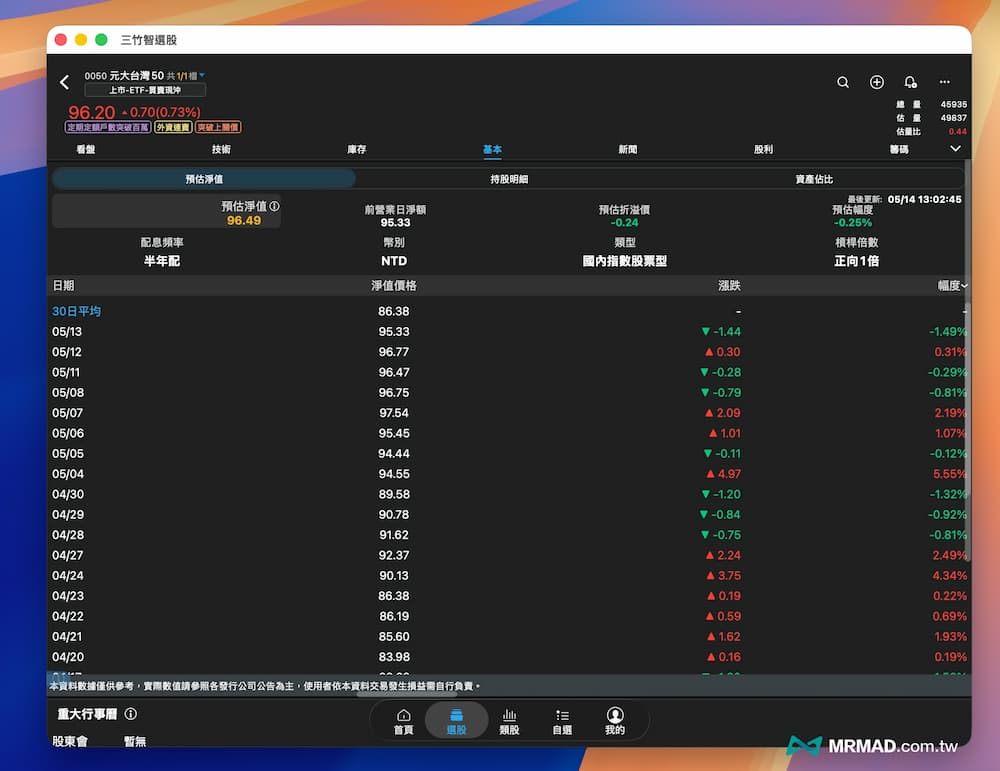1000x771 pixels.
Task: Open 類股 chart icon in bottom bar
Action: coord(509,721)
